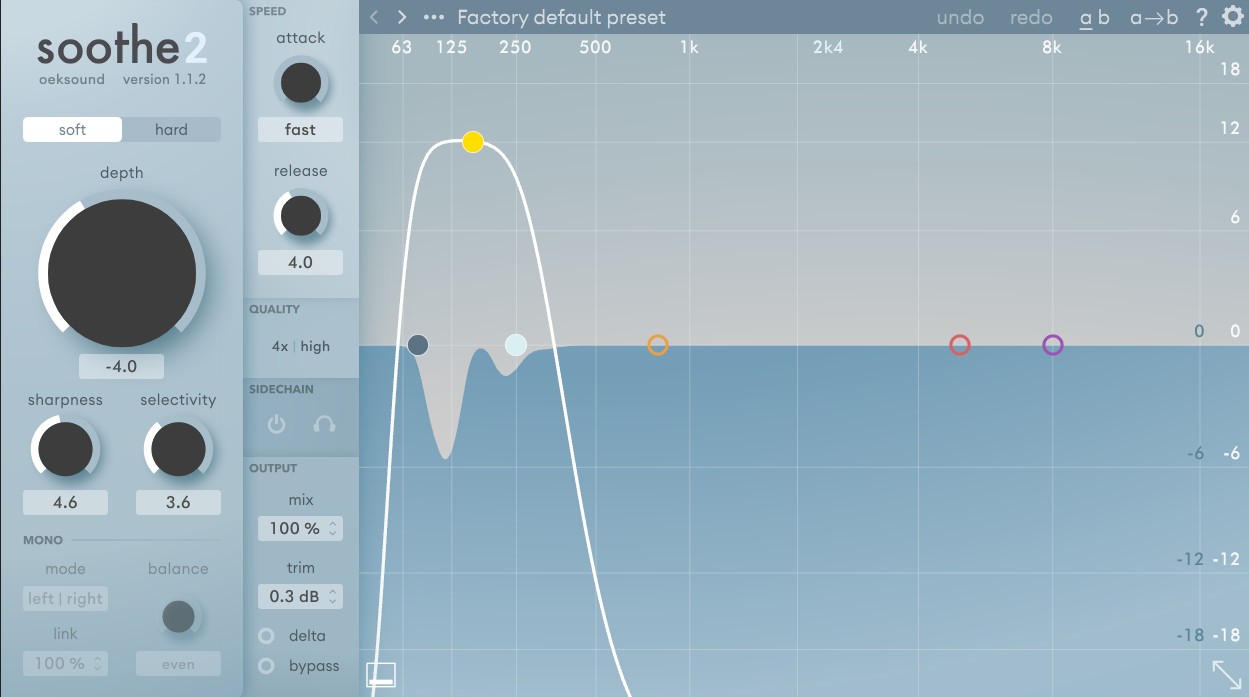Toggle sidechain headphones listen icon
The image size is (1249, 697).
[323, 424]
